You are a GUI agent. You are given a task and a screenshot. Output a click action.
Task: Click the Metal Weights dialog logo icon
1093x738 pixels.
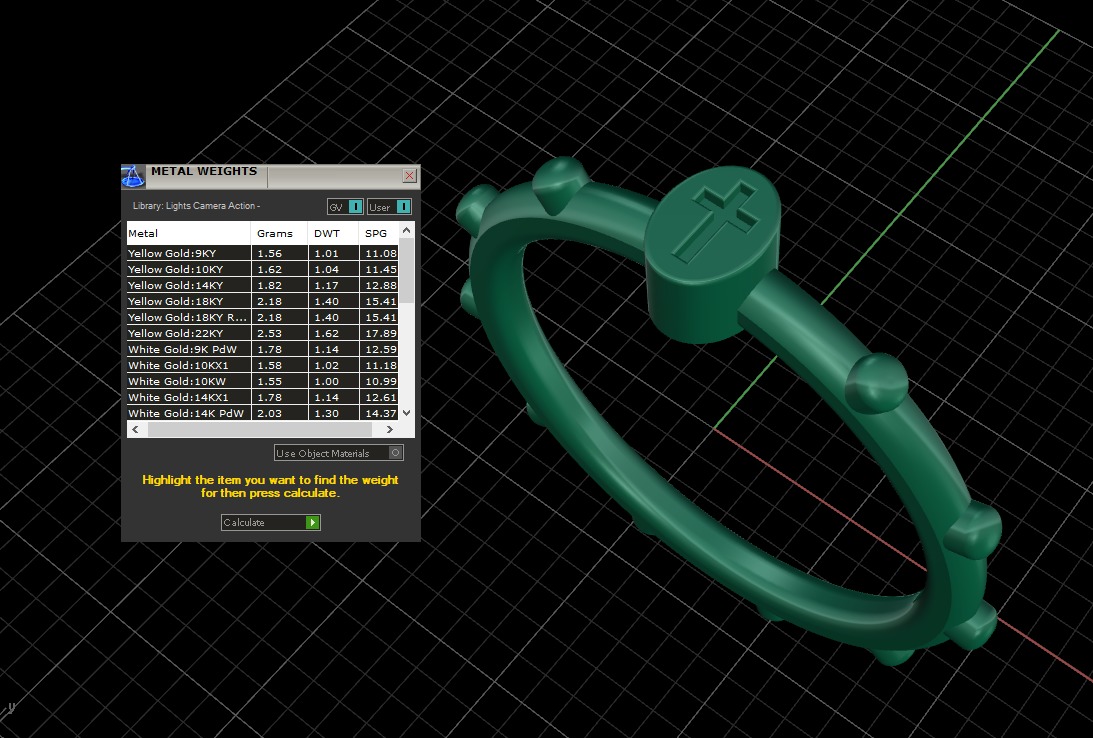[x=133, y=176]
